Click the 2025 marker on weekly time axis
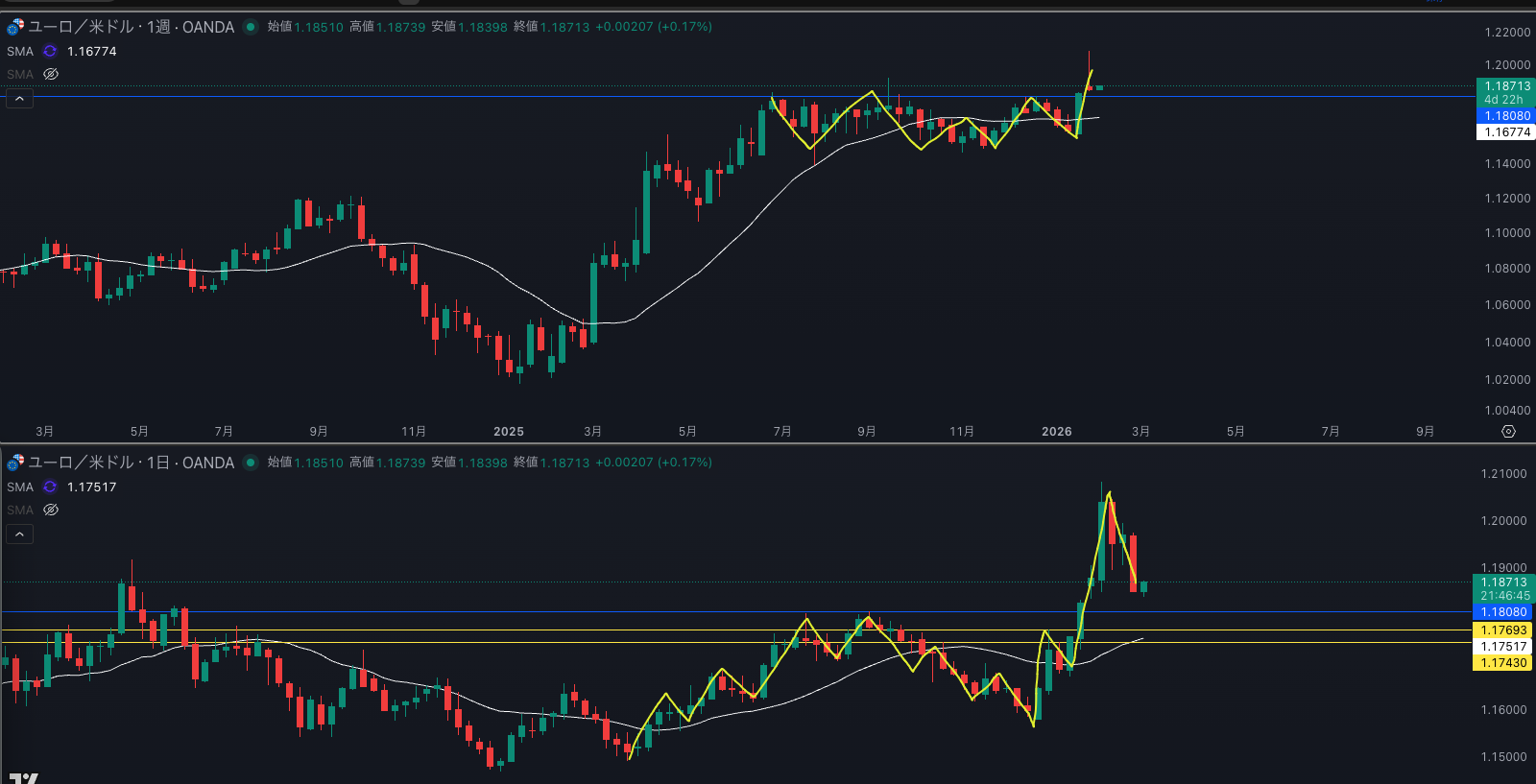The height and width of the screenshot is (784, 1536). click(x=508, y=432)
